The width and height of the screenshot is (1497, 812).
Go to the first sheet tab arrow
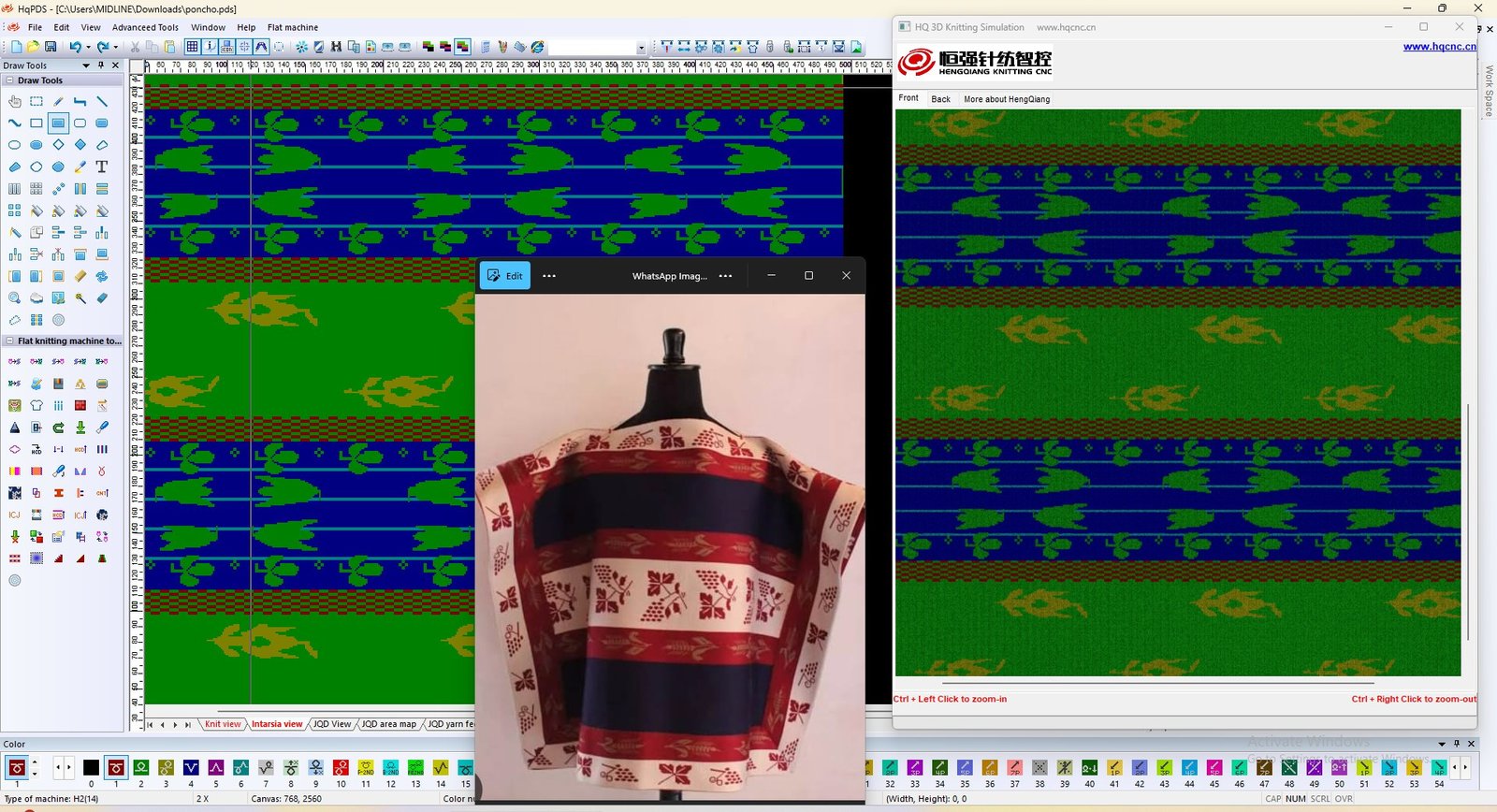point(150,725)
